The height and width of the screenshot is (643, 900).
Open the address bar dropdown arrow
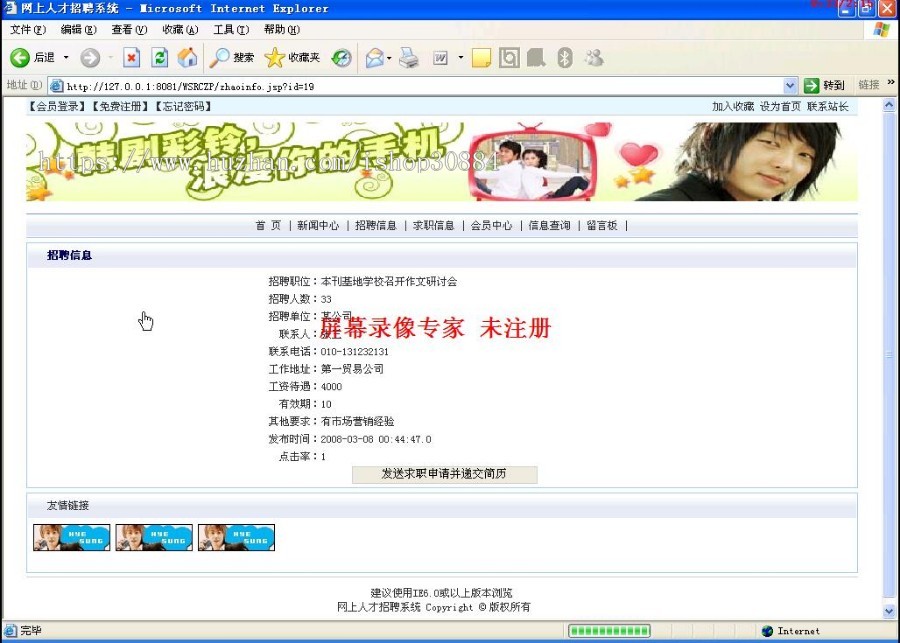point(790,85)
